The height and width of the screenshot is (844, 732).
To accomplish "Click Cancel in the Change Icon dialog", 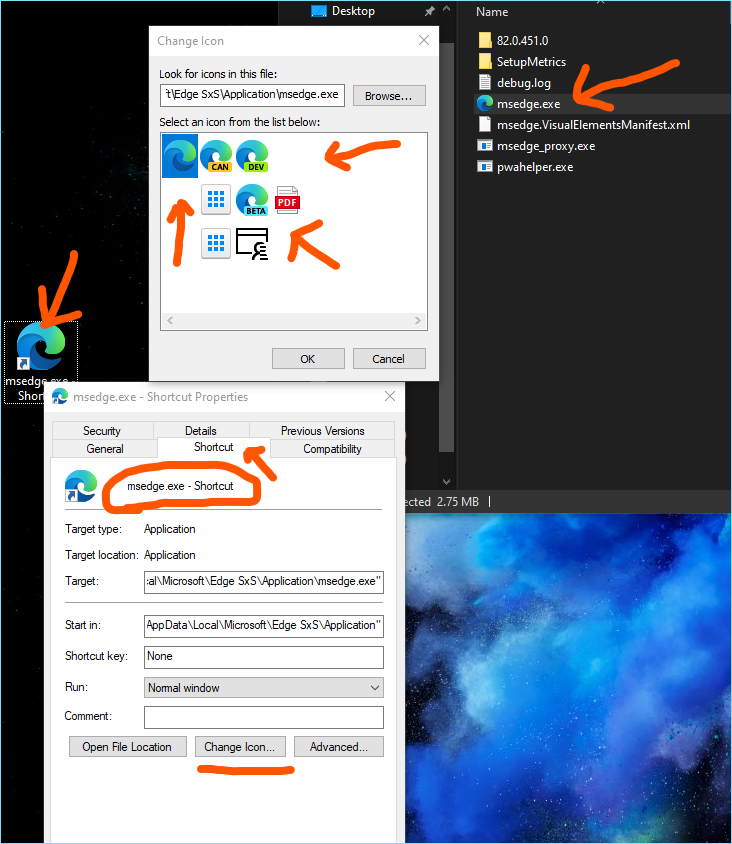I will tap(389, 359).
